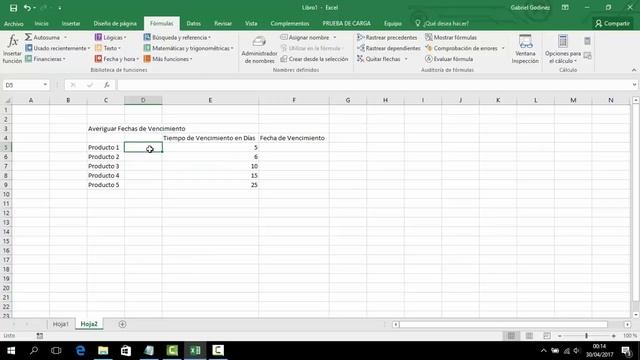The height and width of the screenshot is (360, 640).
Task: Open Búsqueda y referencia functions
Action: point(177,37)
